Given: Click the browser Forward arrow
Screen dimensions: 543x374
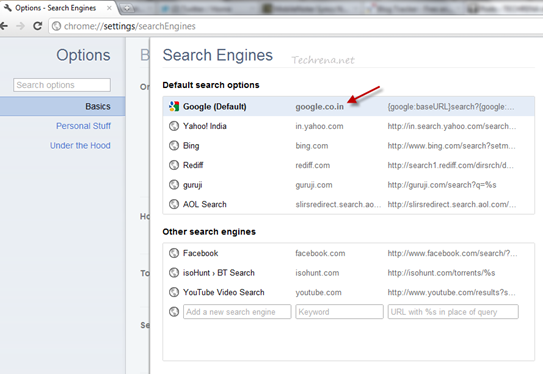Looking at the screenshot, I should point(21,26).
